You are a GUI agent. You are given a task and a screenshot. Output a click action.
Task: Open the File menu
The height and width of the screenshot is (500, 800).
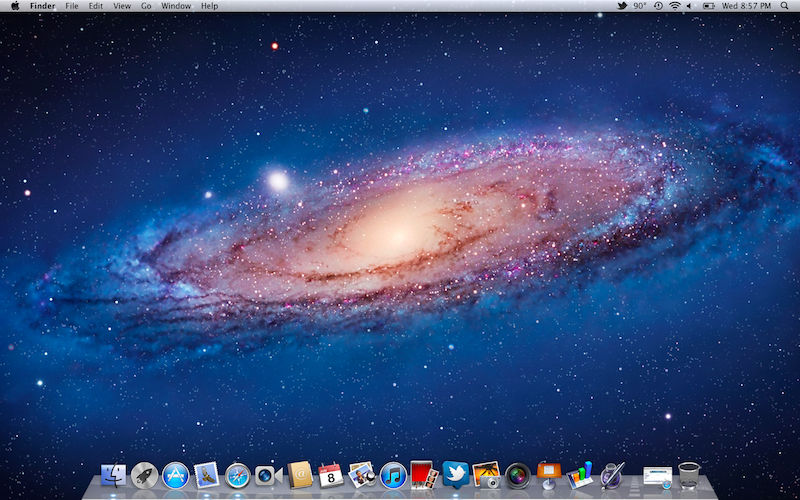72,6
